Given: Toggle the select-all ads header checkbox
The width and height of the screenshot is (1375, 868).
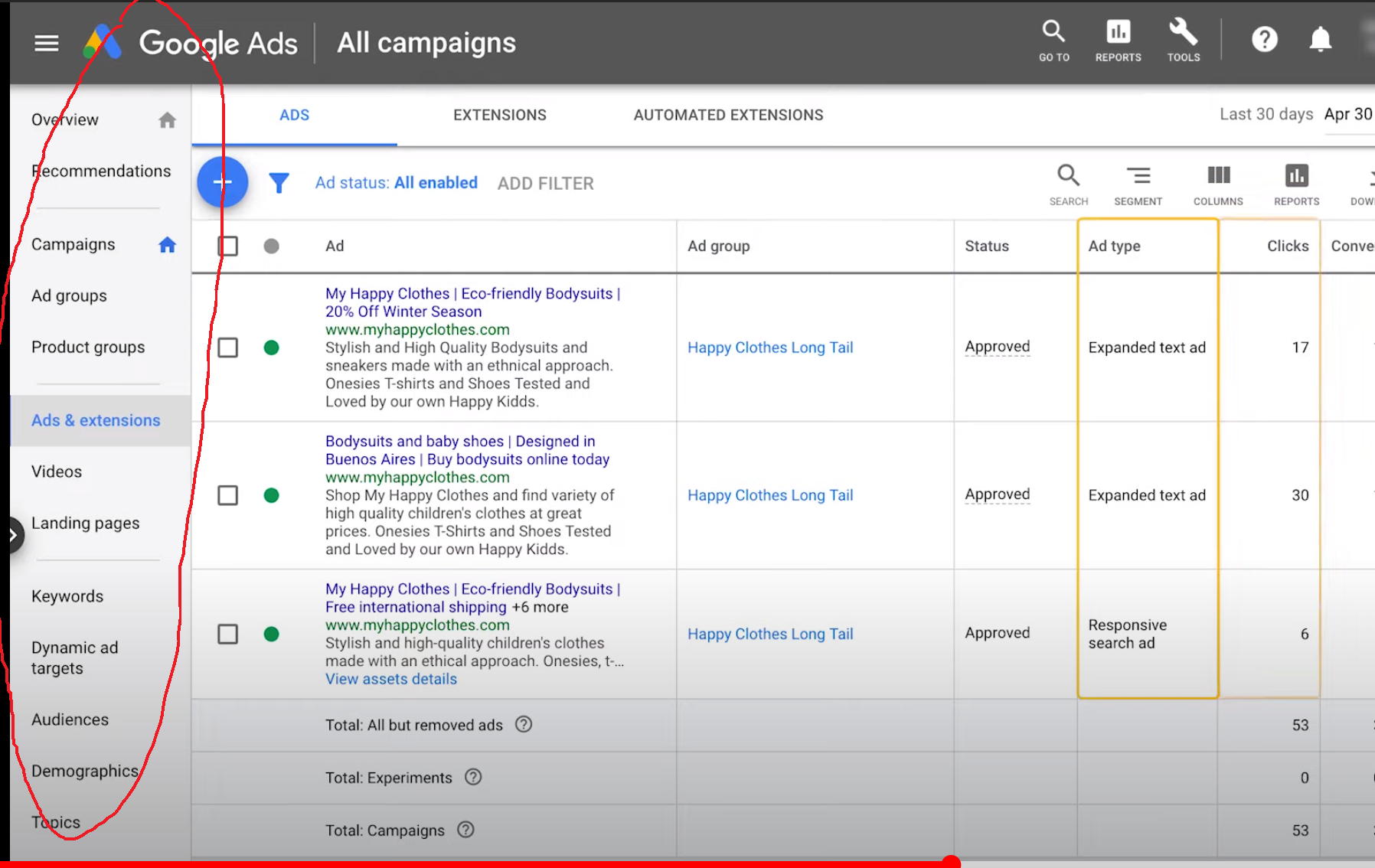Looking at the screenshot, I should [227, 246].
